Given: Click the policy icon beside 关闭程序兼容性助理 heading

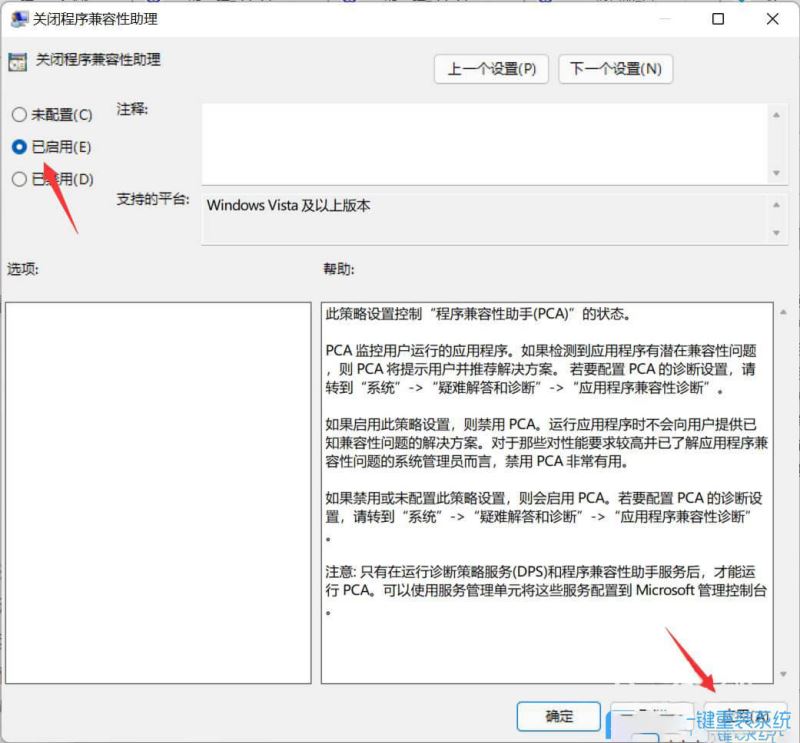Looking at the screenshot, I should [17, 62].
